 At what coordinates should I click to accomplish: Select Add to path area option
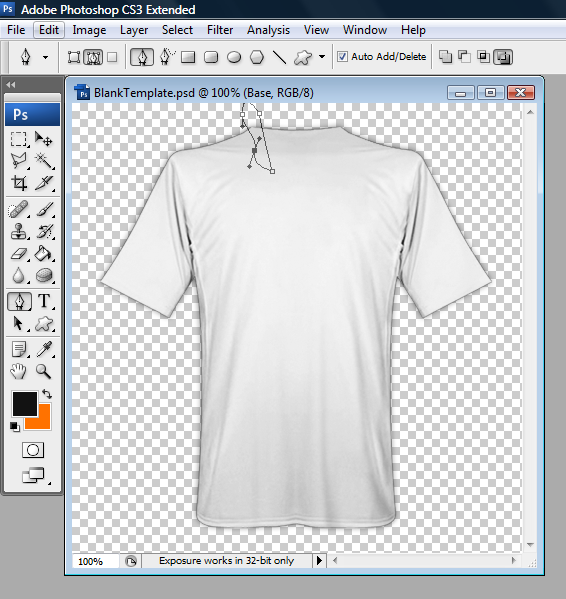click(x=445, y=57)
